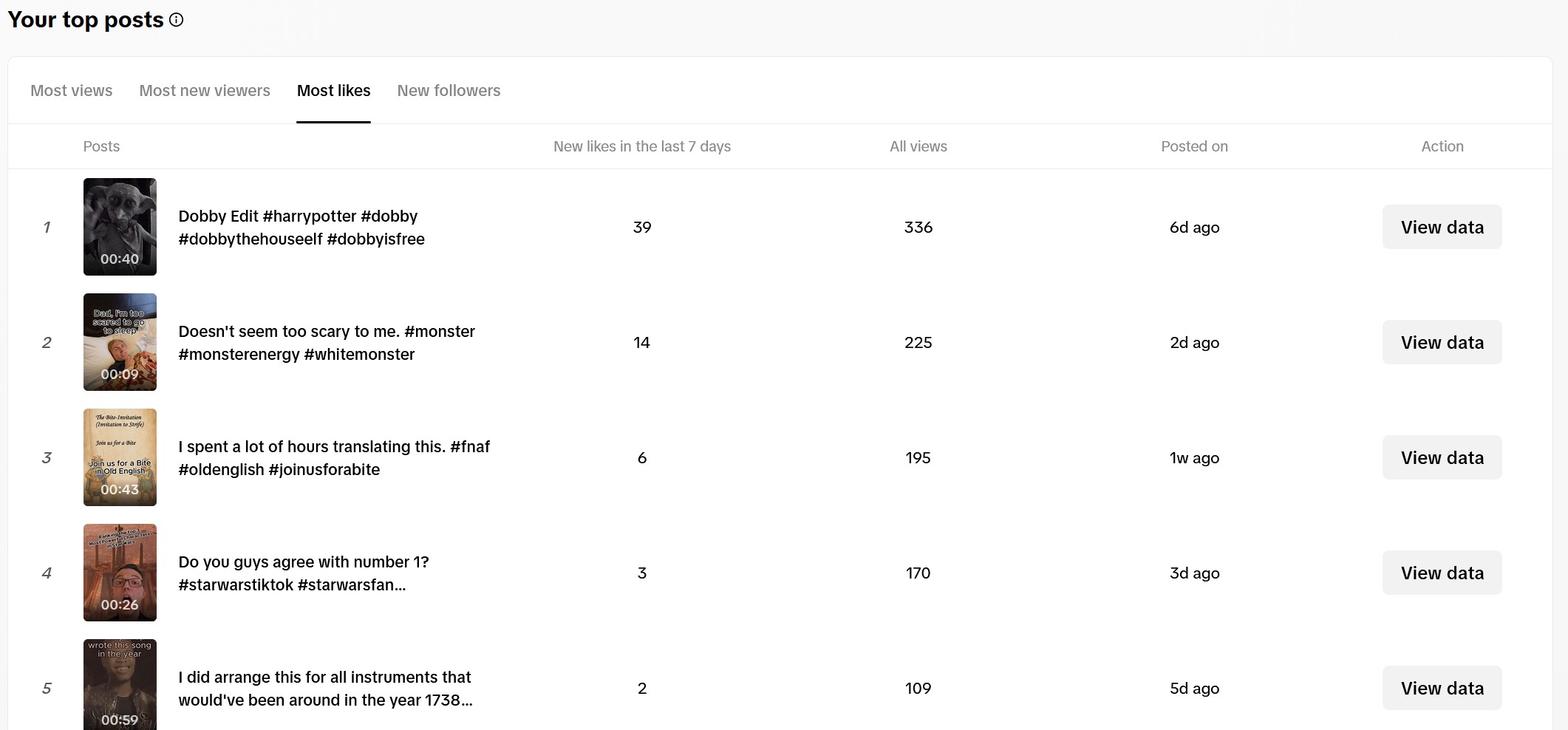This screenshot has width=1568, height=730.
Task: Open the Join us for a Bite thumbnail
Action: pyautogui.click(x=120, y=457)
